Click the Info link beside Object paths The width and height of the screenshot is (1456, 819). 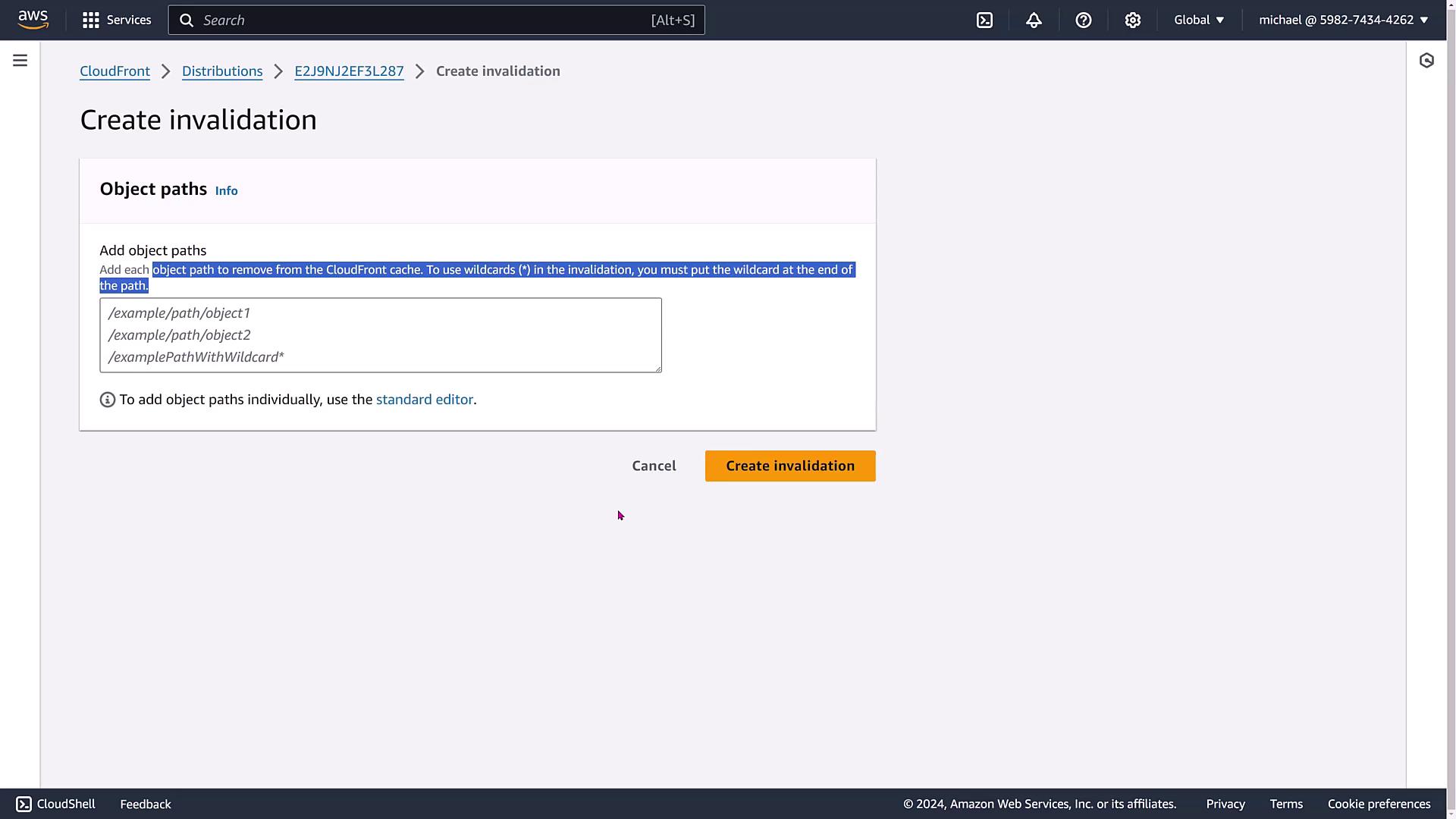tap(226, 191)
